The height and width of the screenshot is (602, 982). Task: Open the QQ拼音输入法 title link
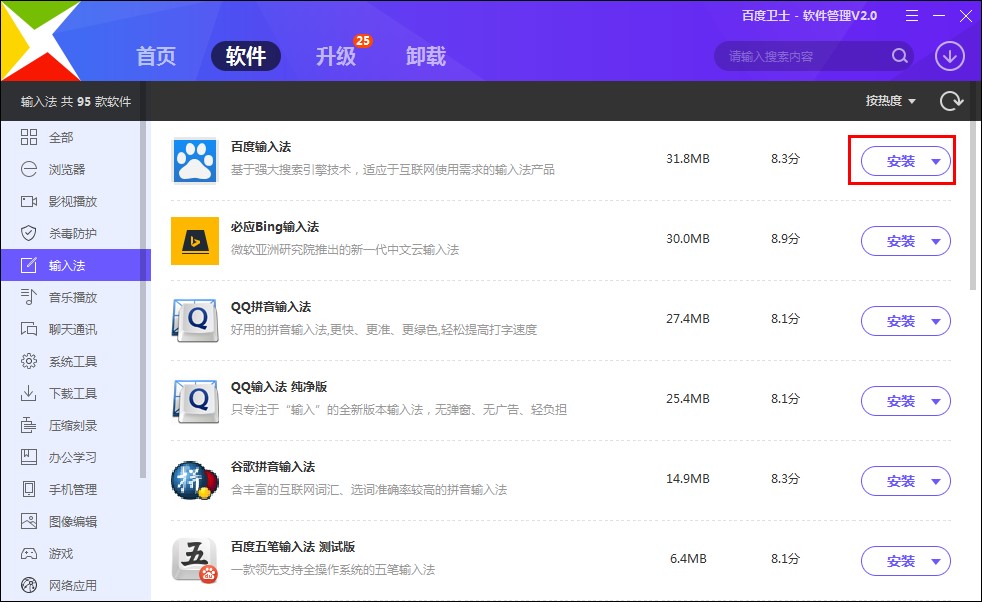(x=271, y=307)
